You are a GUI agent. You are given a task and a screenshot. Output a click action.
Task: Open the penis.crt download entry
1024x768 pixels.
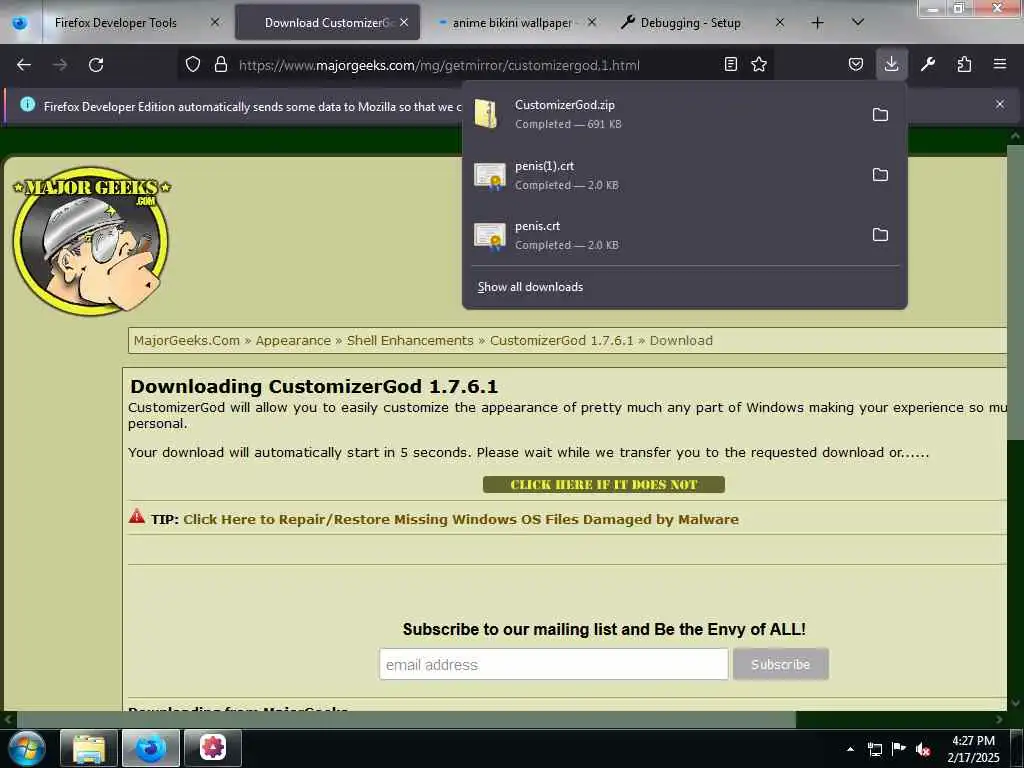click(x=663, y=235)
